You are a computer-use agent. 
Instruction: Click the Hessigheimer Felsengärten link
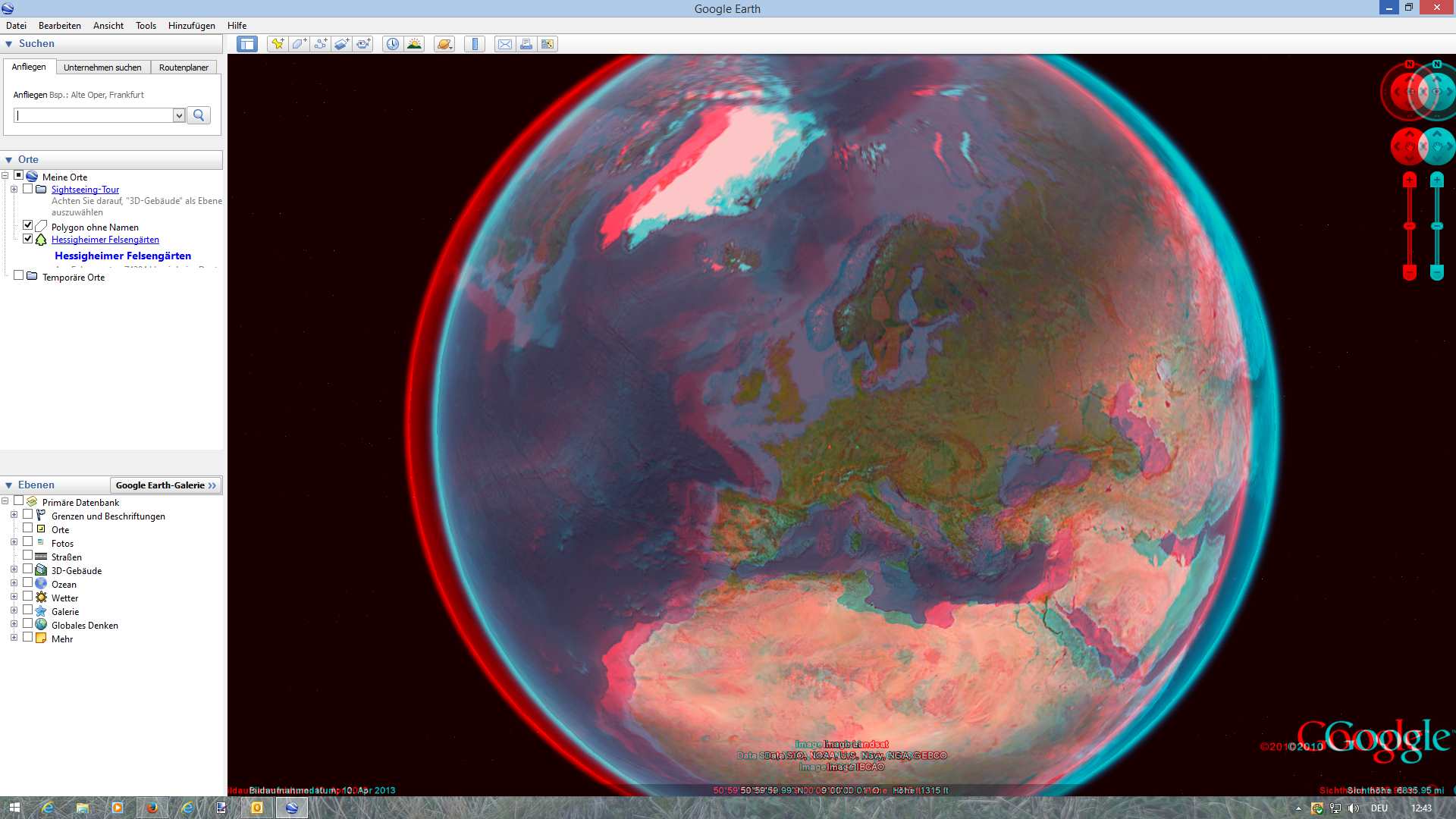point(105,240)
